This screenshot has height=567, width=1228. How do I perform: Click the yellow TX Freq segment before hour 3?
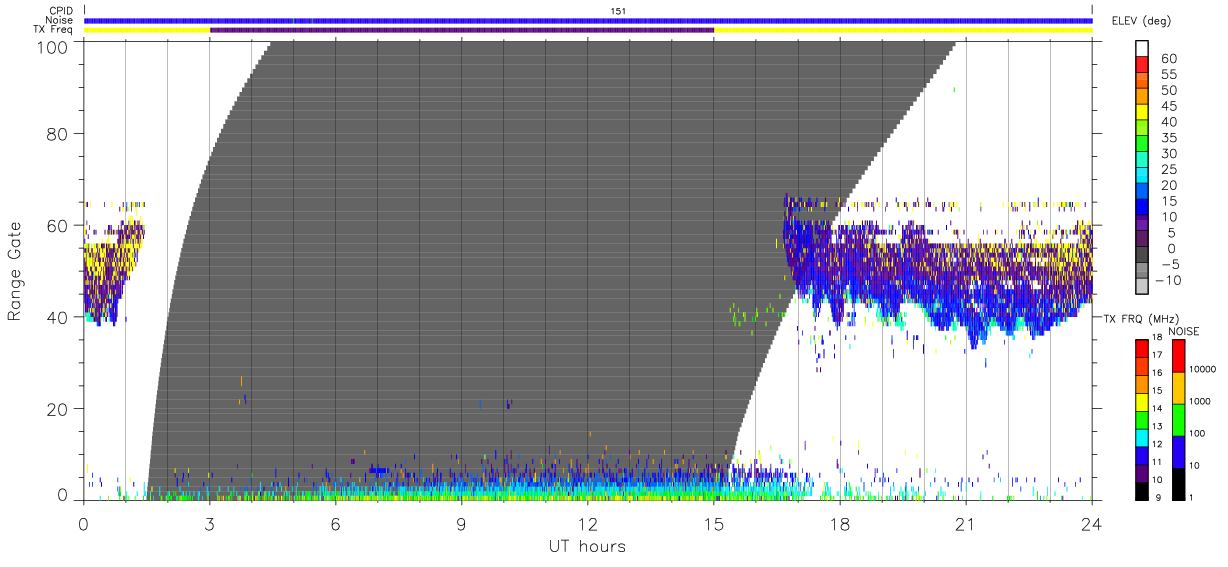click(x=147, y=30)
